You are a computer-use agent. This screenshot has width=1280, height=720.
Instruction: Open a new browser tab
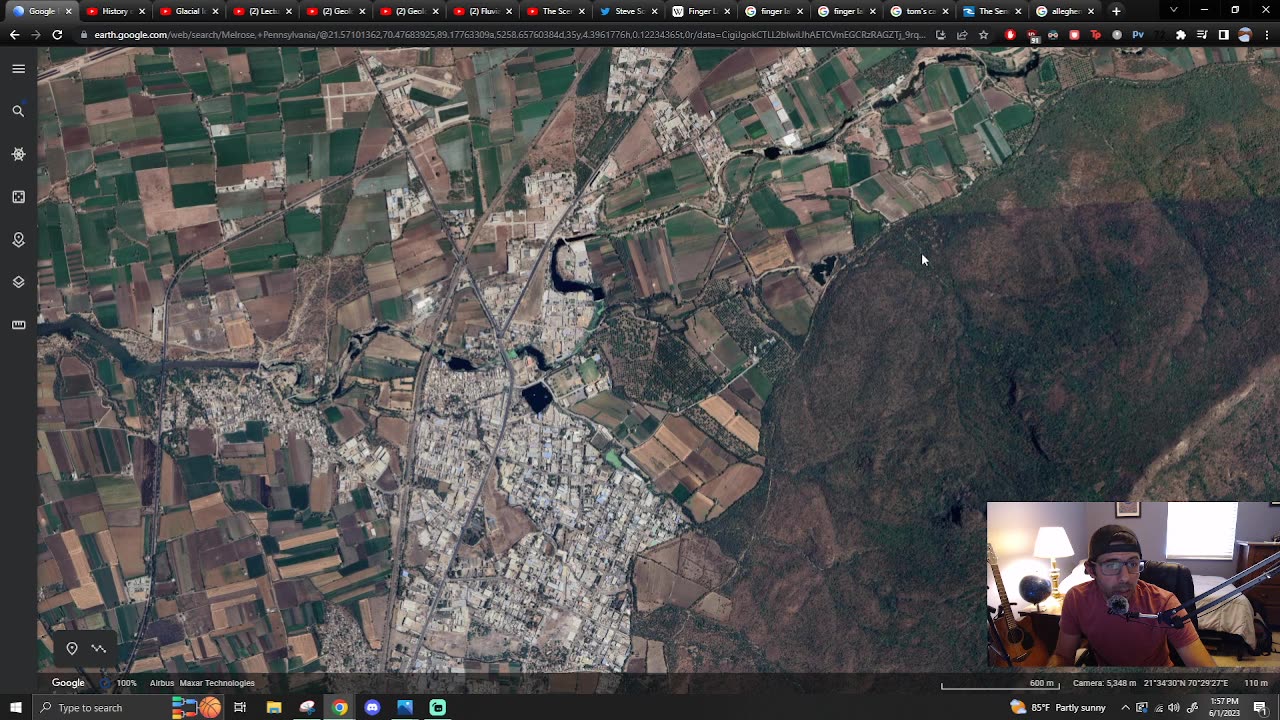pos(1116,11)
